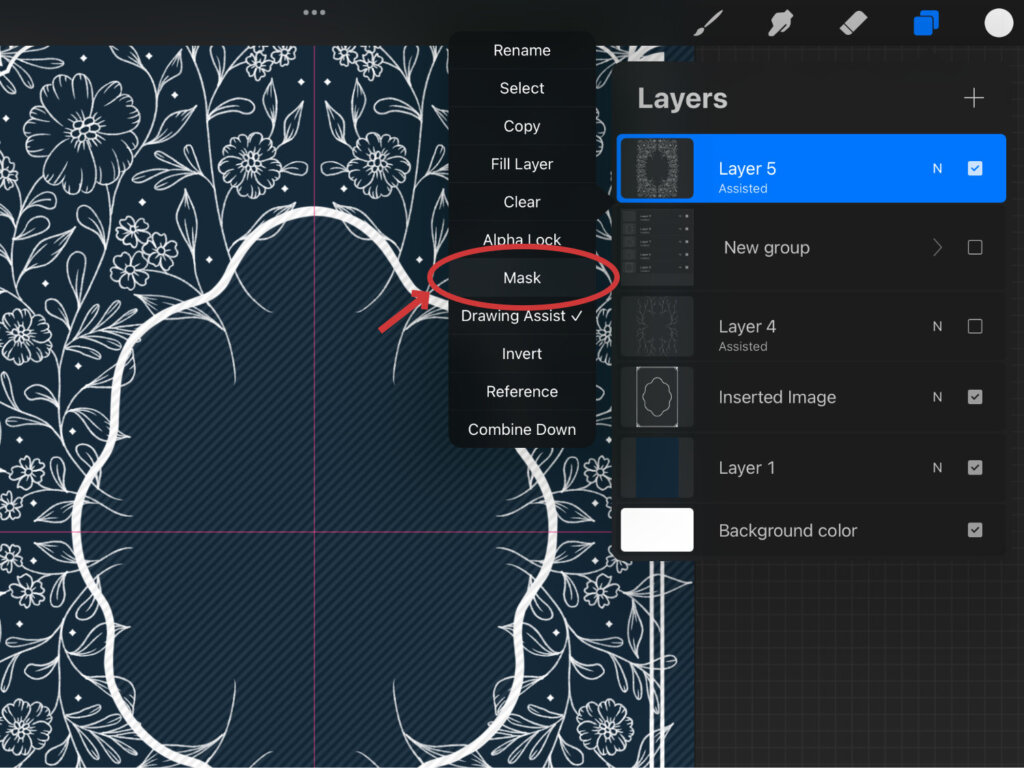Enable visibility for Layer 4
The image size is (1024, 768).
coord(975,327)
